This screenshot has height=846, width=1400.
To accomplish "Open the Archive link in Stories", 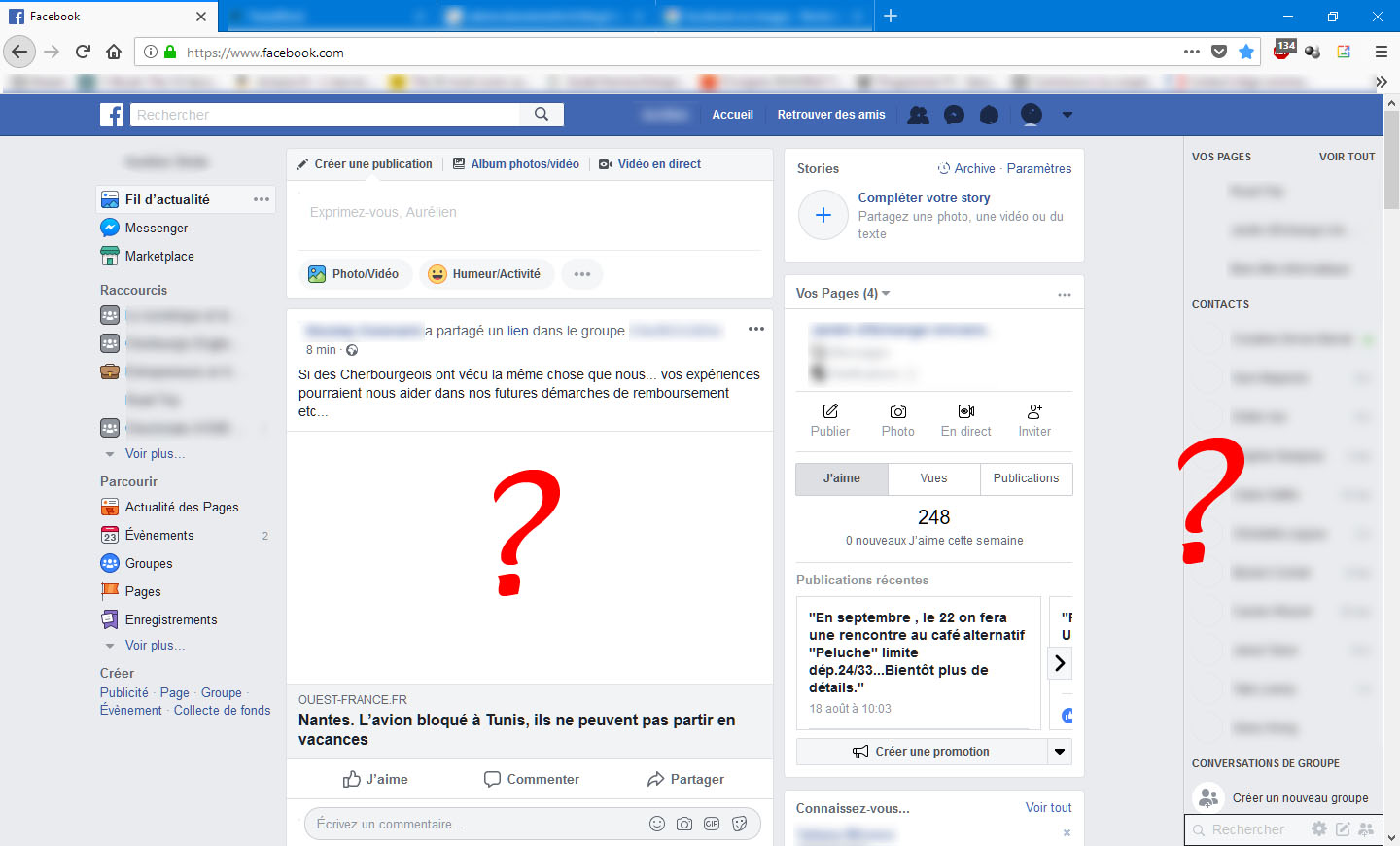I will tap(973, 168).
